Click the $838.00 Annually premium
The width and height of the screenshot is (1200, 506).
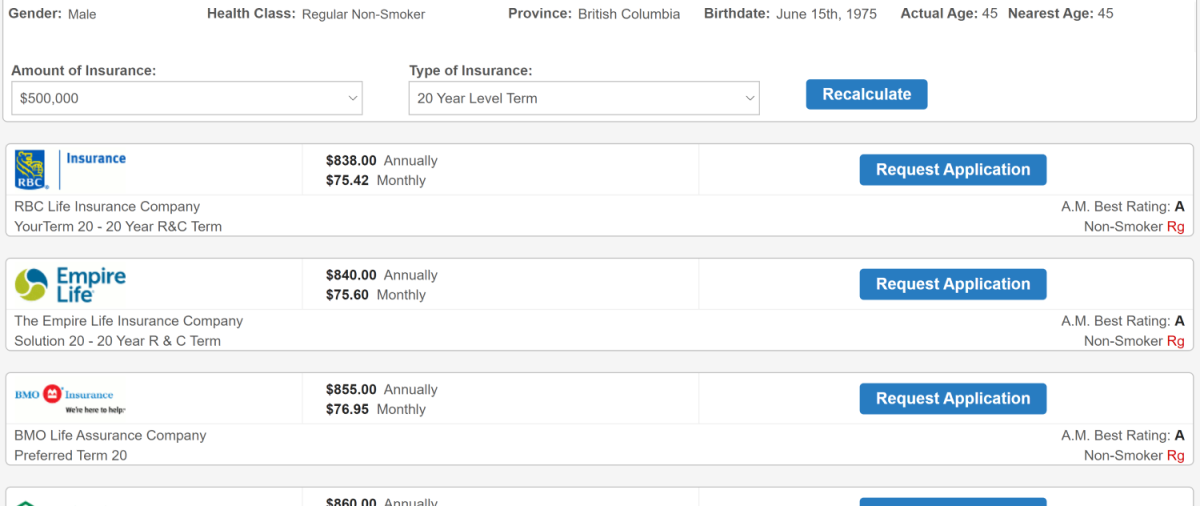tap(382, 160)
